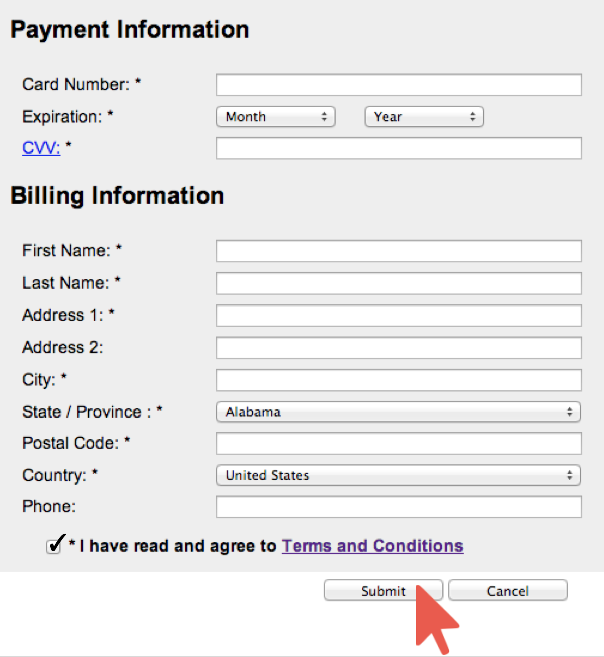Open the CVV help link
The width and height of the screenshot is (604, 657).
(x=41, y=147)
